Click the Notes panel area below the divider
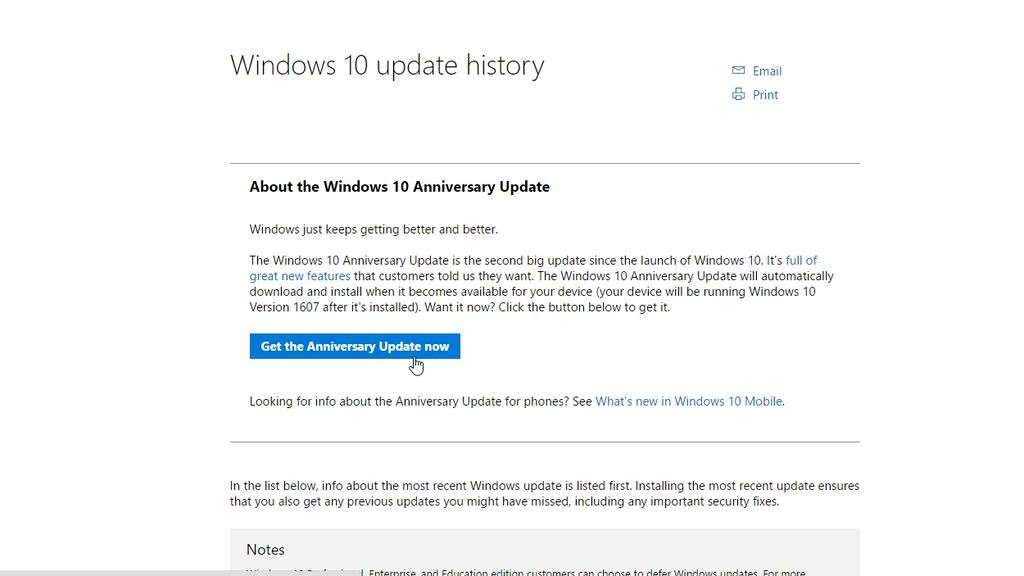The image size is (1024, 576). pos(545,550)
